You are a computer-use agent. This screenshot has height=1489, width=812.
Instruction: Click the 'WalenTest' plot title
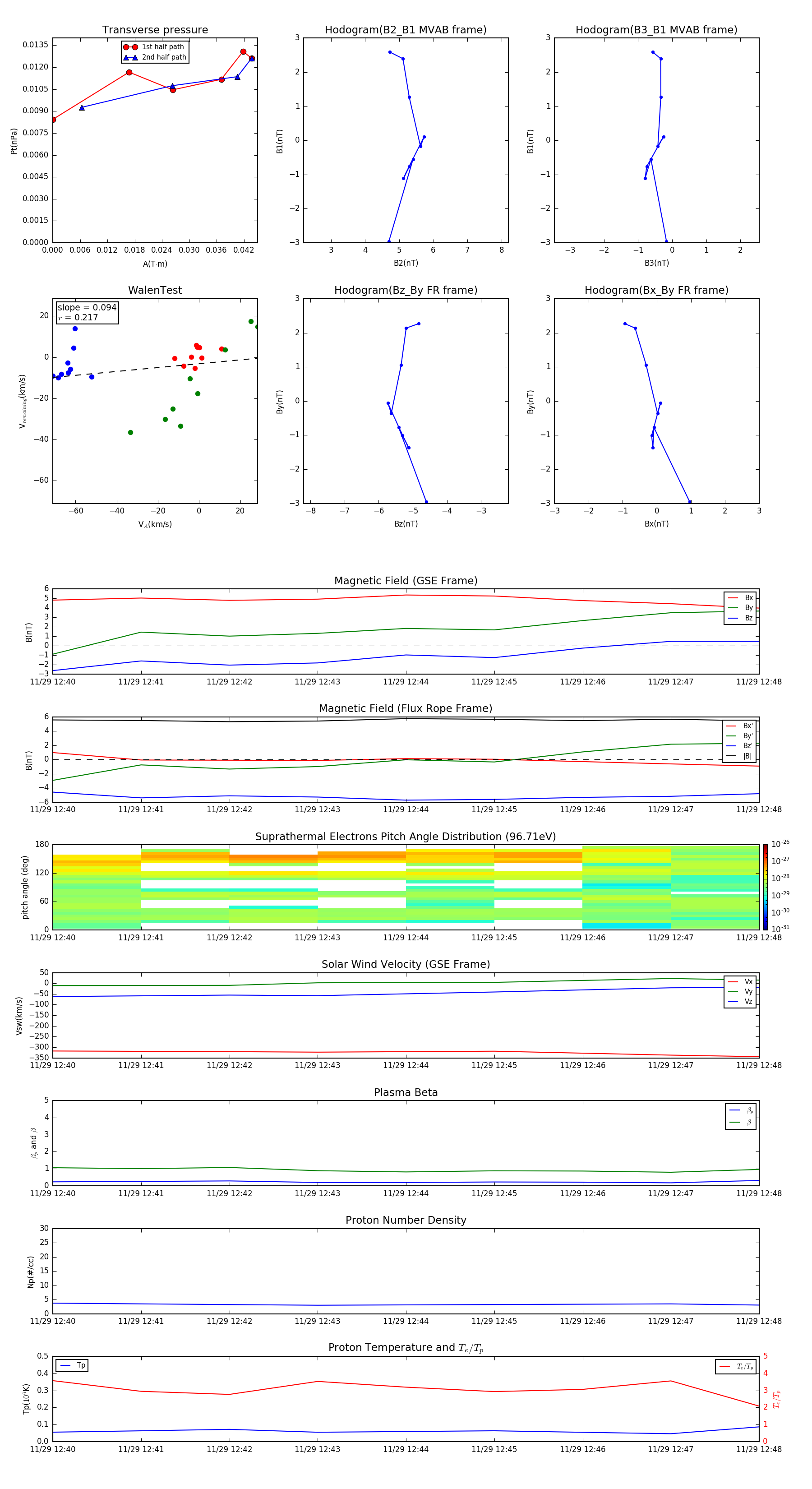coord(155,290)
